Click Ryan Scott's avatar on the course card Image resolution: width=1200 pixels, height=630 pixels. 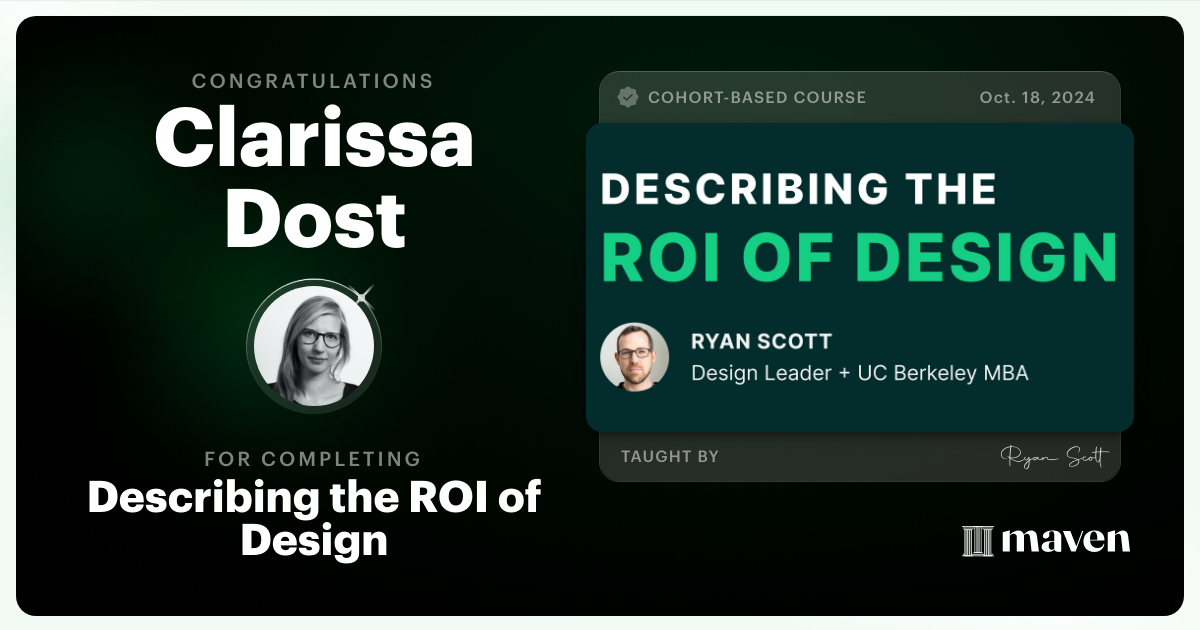[x=635, y=356]
